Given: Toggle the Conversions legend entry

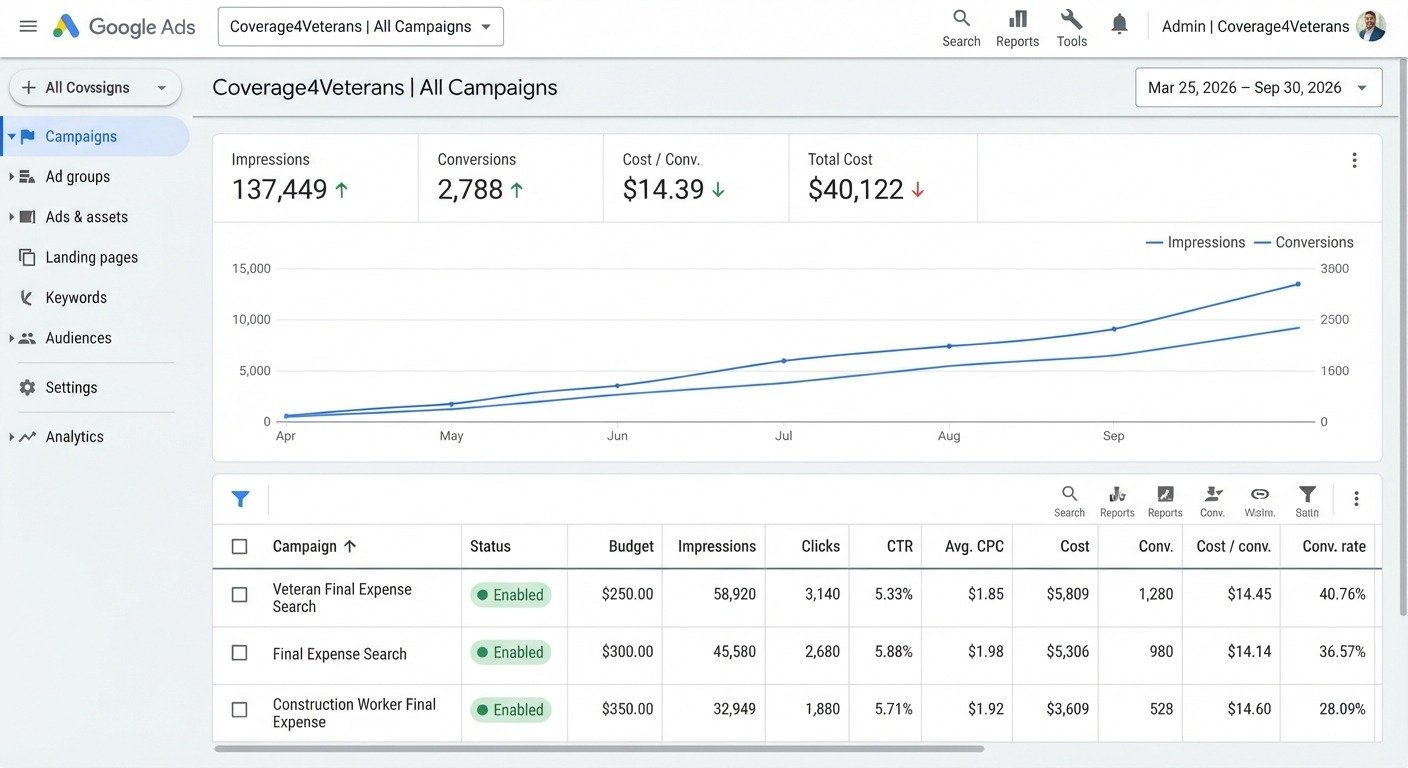Looking at the screenshot, I should 1303,242.
